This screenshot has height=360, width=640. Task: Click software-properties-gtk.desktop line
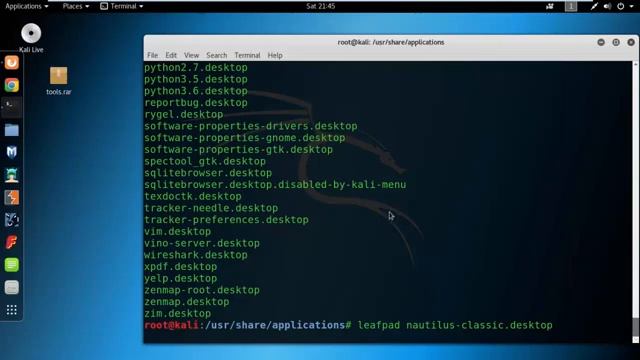click(x=238, y=149)
